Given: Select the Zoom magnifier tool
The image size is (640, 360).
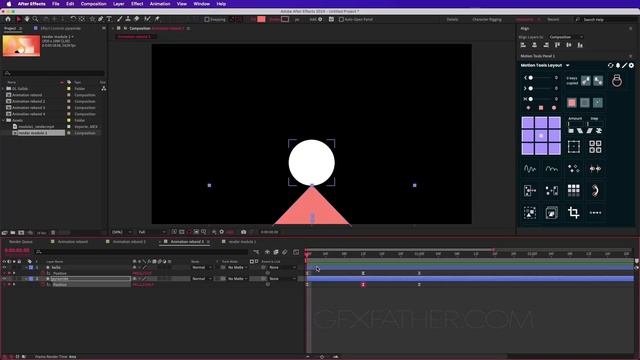Looking at the screenshot, I should 36,19.
